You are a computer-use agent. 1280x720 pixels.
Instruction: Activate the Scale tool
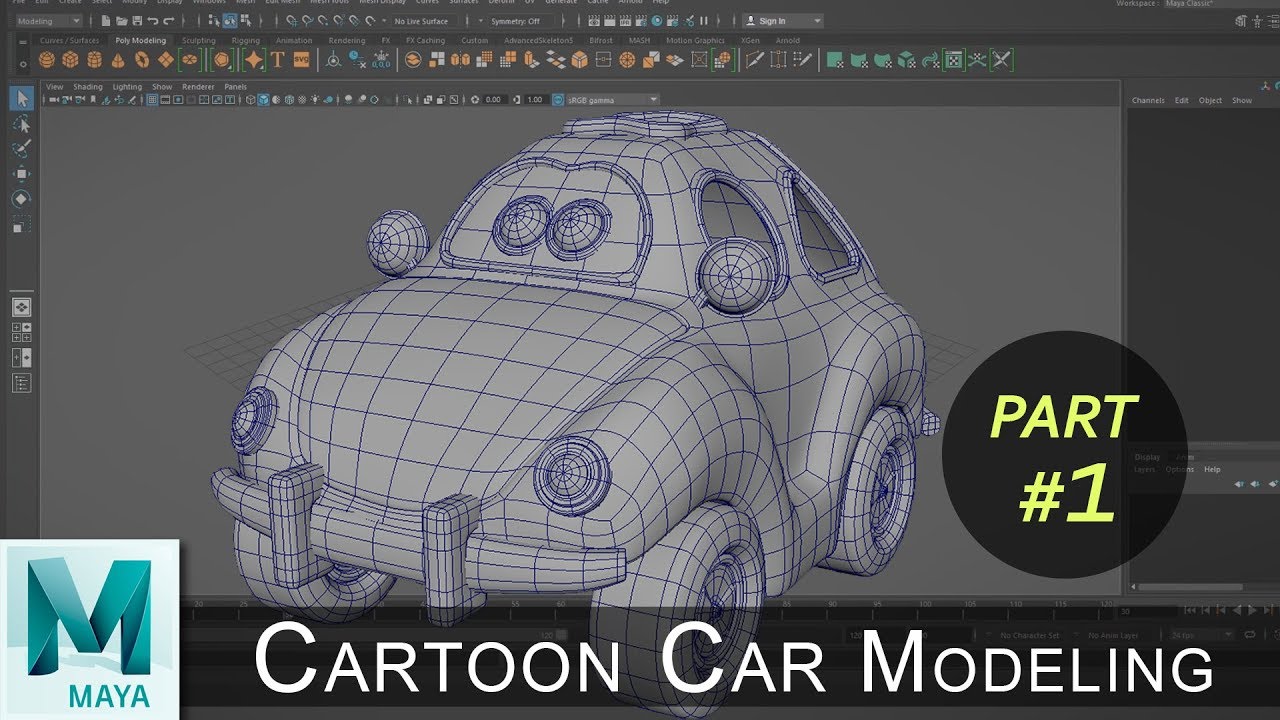click(22, 224)
